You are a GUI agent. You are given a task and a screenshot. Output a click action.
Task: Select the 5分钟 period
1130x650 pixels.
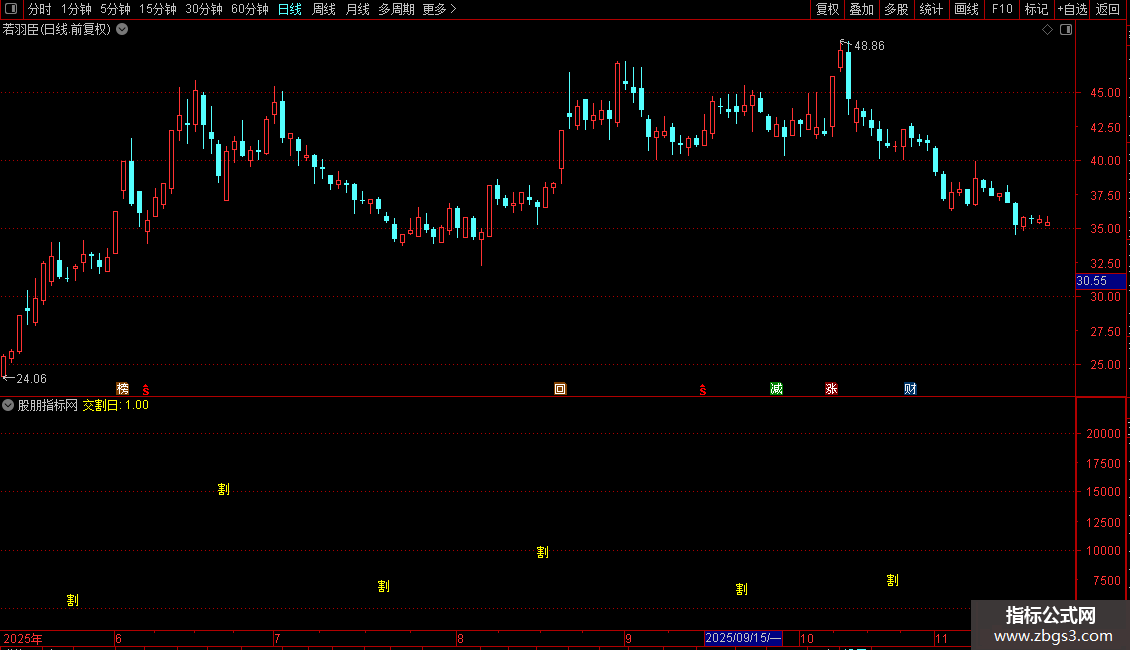[x=115, y=9]
